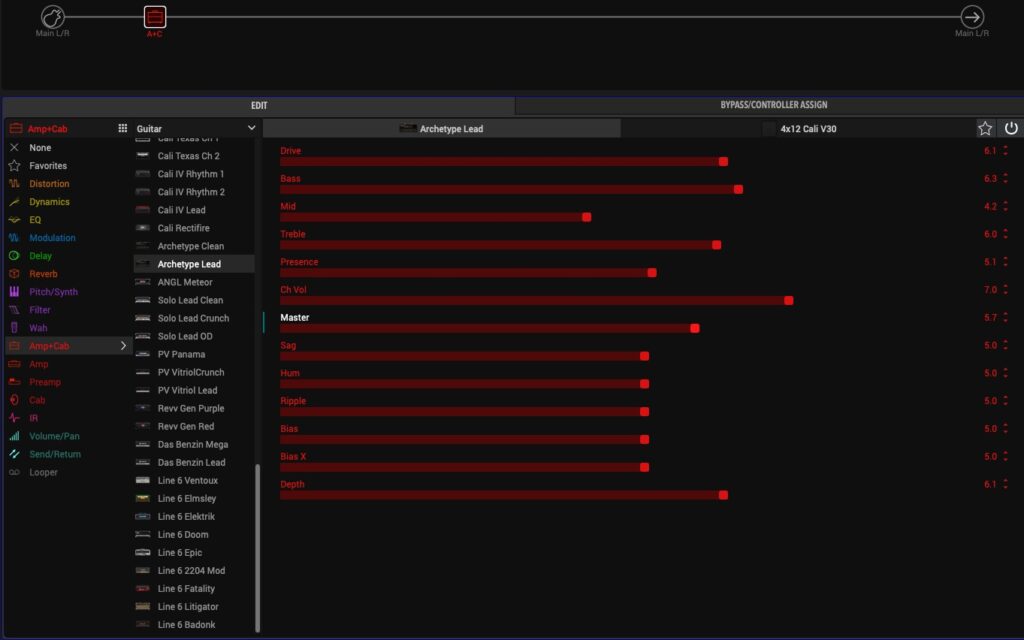Toggle the block bypass power button
This screenshot has width=1024, height=640.
click(1010, 129)
